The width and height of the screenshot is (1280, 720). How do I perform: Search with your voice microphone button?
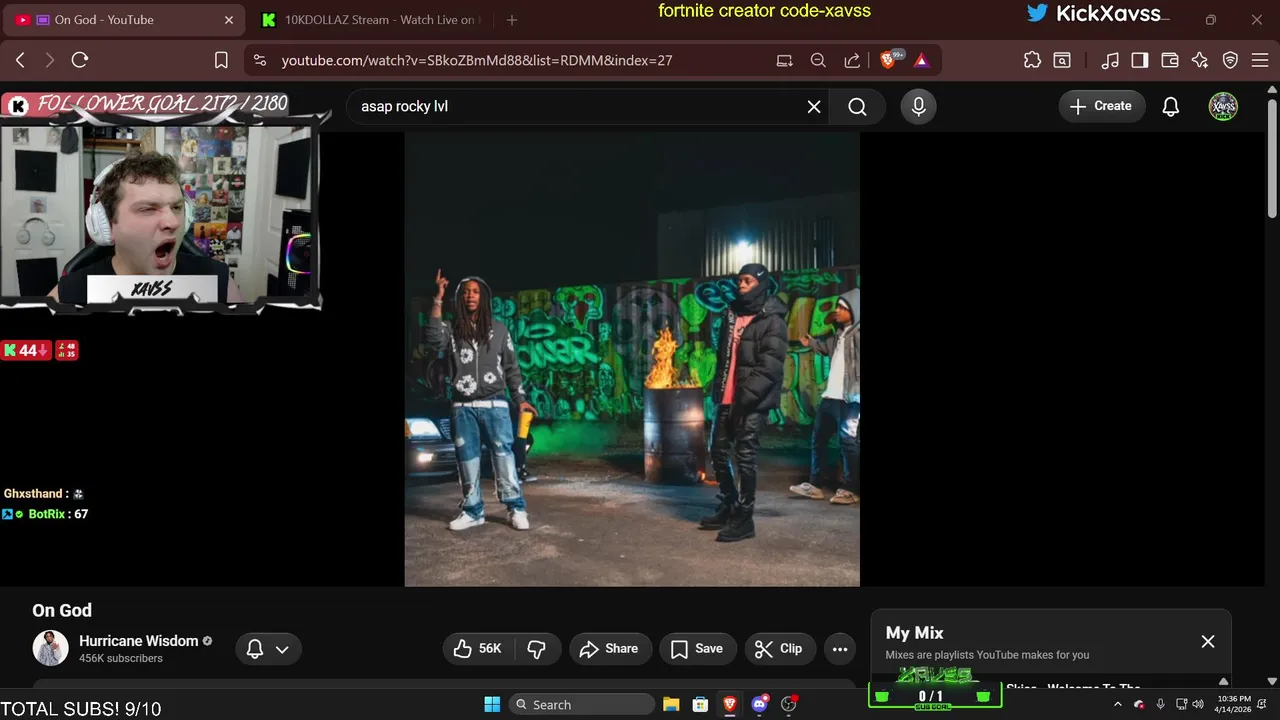(919, 106)
